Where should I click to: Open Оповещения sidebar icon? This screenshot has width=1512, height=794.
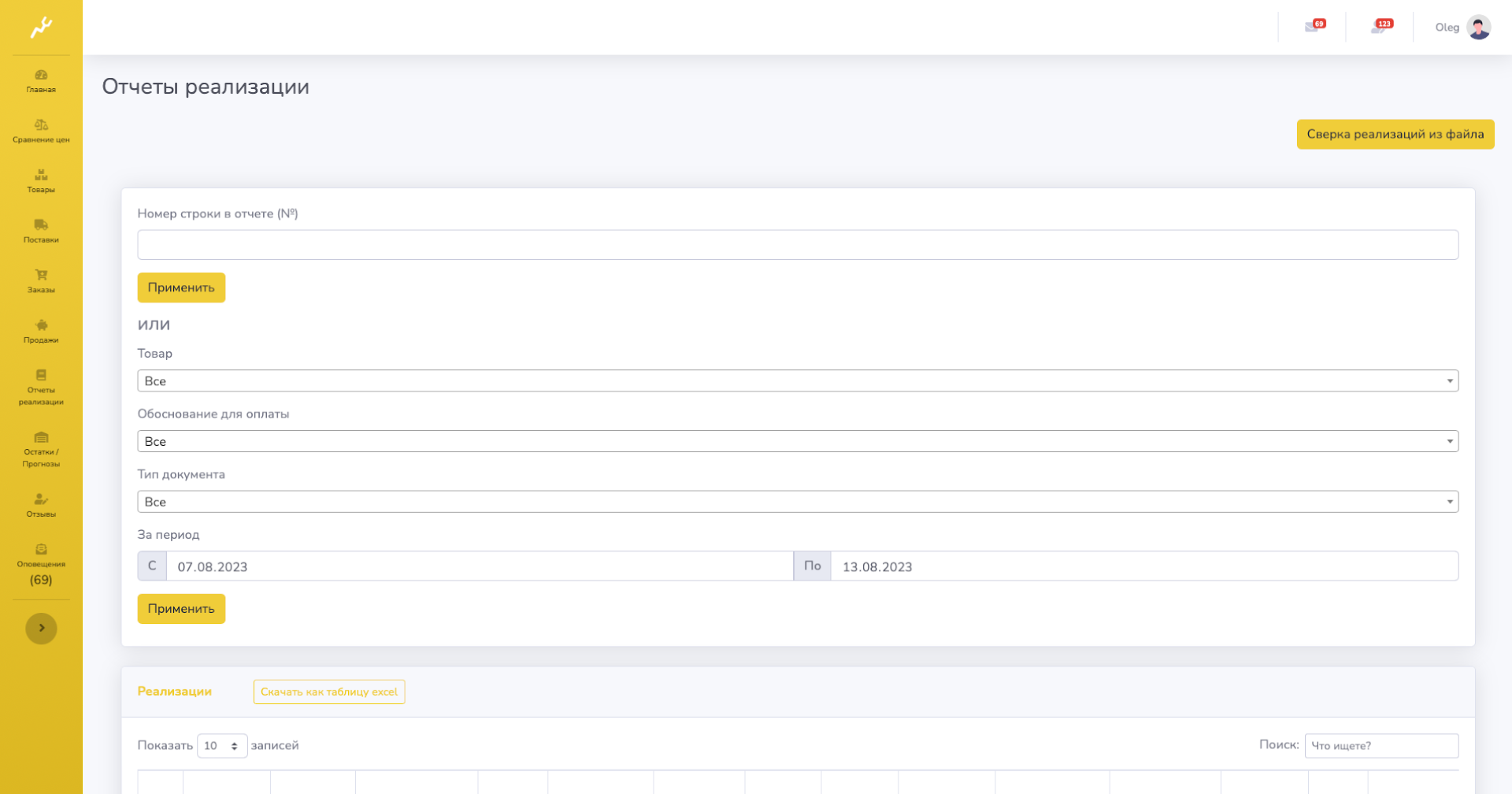tap(41, 549)
